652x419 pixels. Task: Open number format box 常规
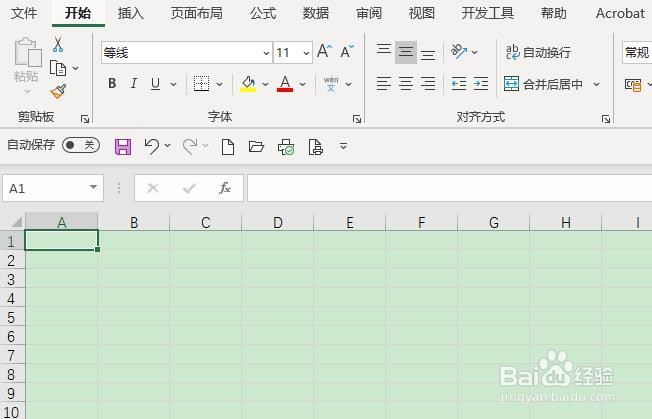(637, 53)
